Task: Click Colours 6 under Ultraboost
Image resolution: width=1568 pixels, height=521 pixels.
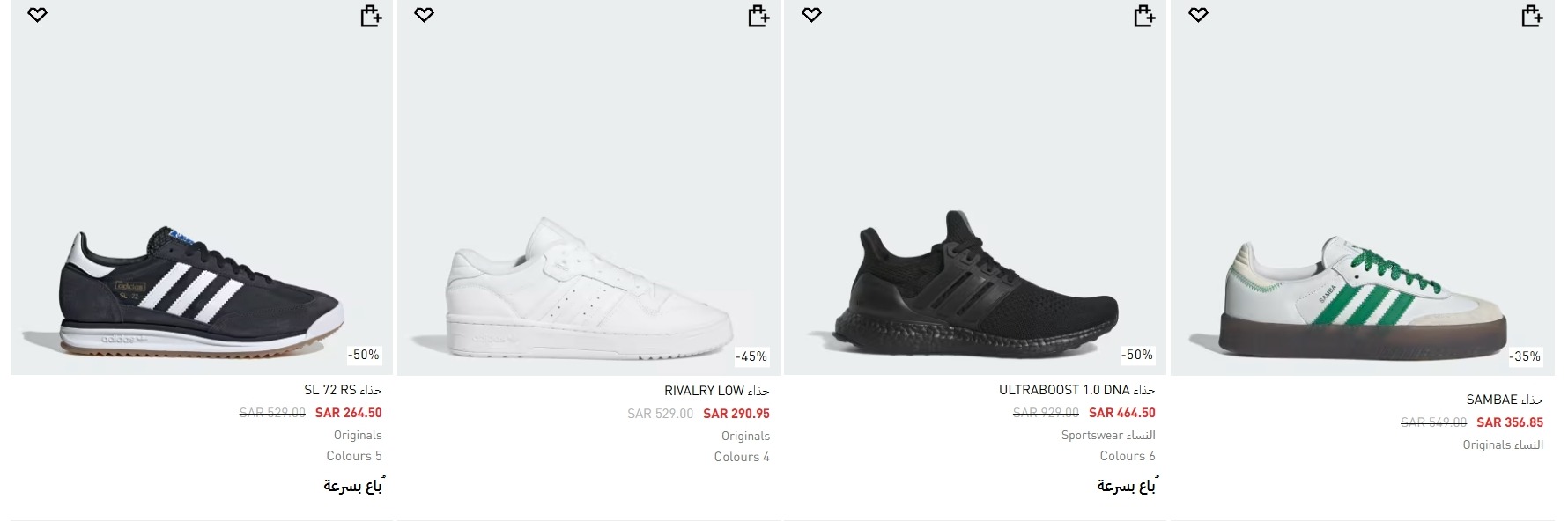Action: 1127,456
